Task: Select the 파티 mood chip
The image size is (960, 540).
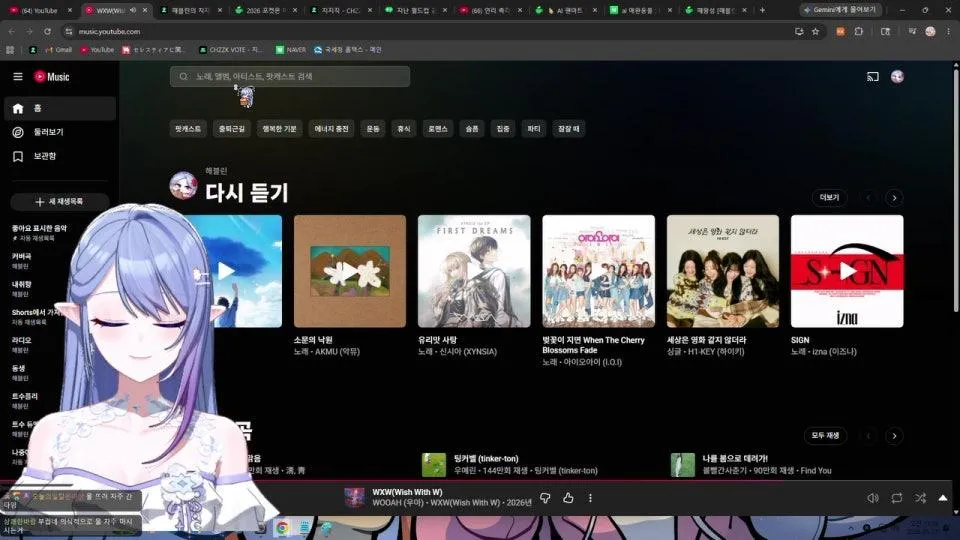Action: click(x=534, y=129)
